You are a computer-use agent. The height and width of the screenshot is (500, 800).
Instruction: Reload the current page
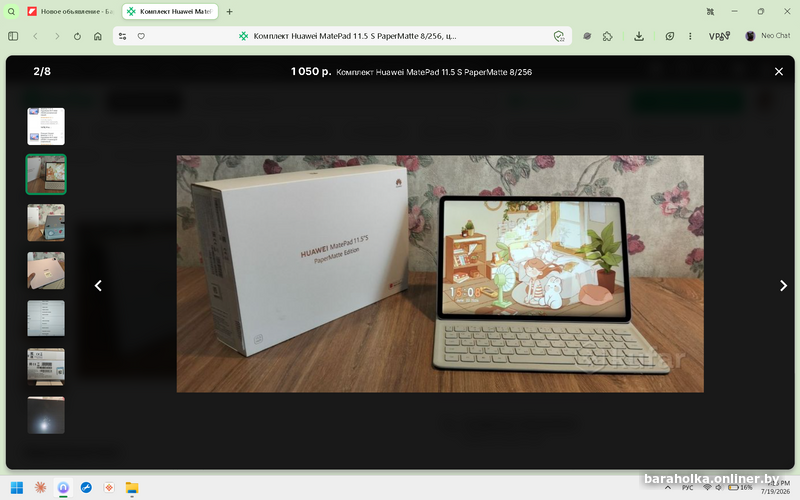click(77, 36)
